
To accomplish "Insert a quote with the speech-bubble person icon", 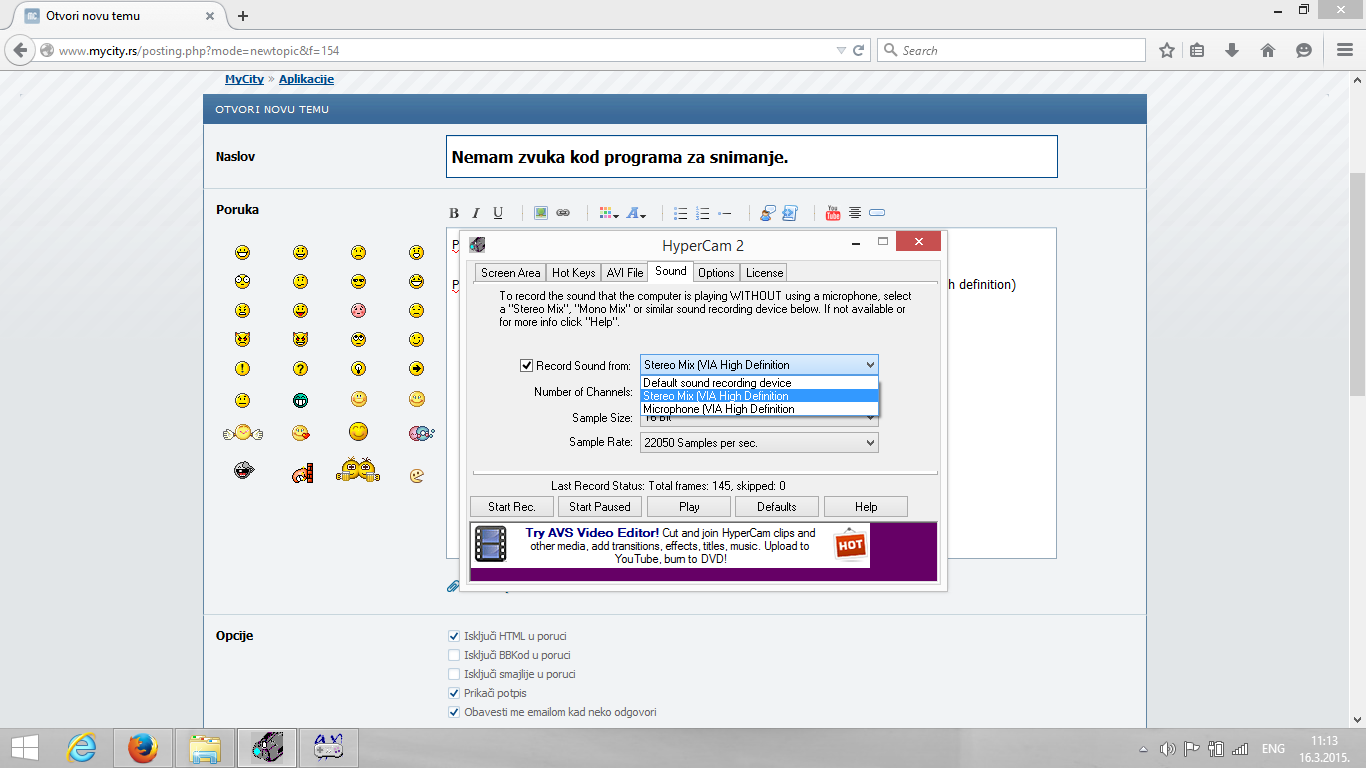I will point(768,213).
